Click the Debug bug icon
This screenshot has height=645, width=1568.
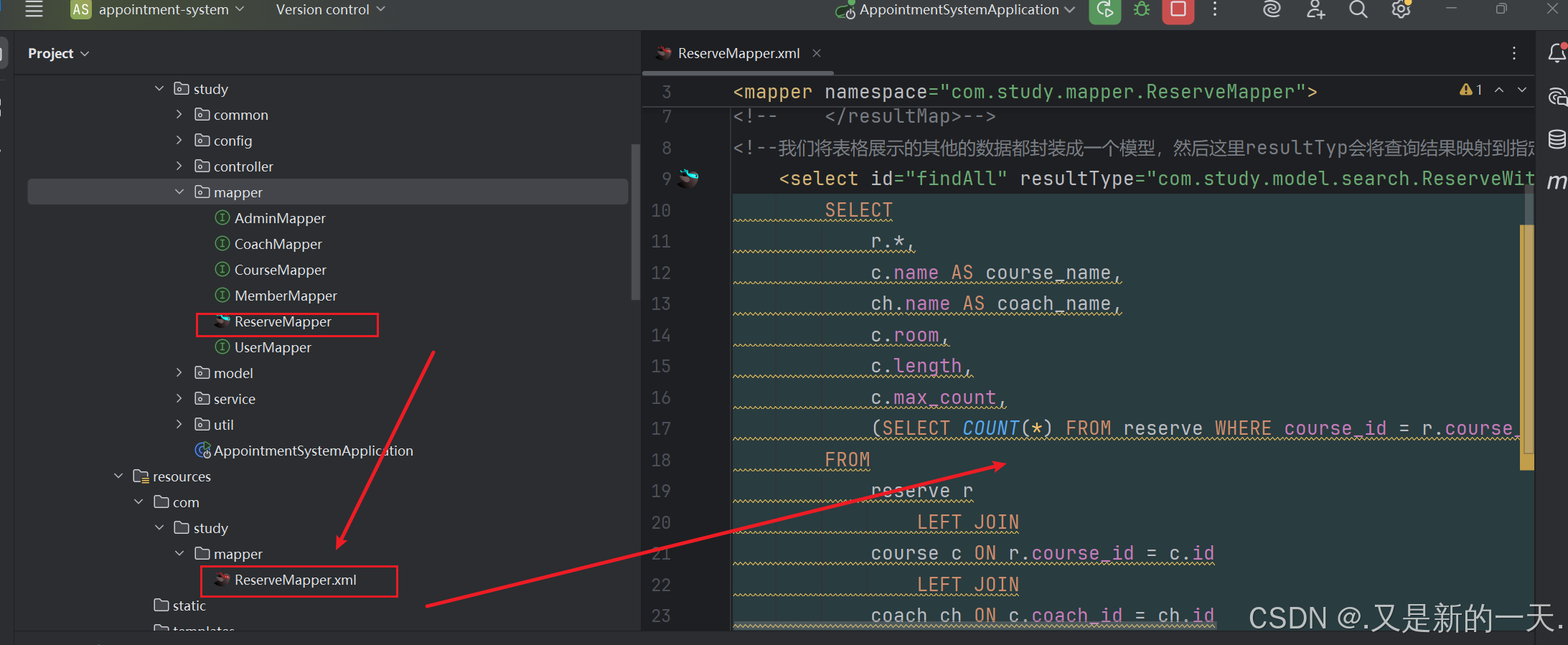click(x=1141, y=9)
